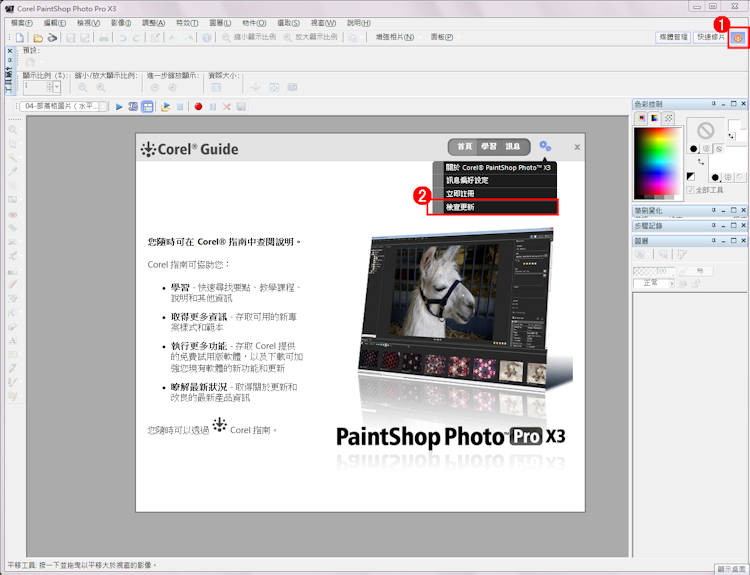Click the 快速修片 button
The height and width of the screenshot is (575, 750).
point(710,37)
